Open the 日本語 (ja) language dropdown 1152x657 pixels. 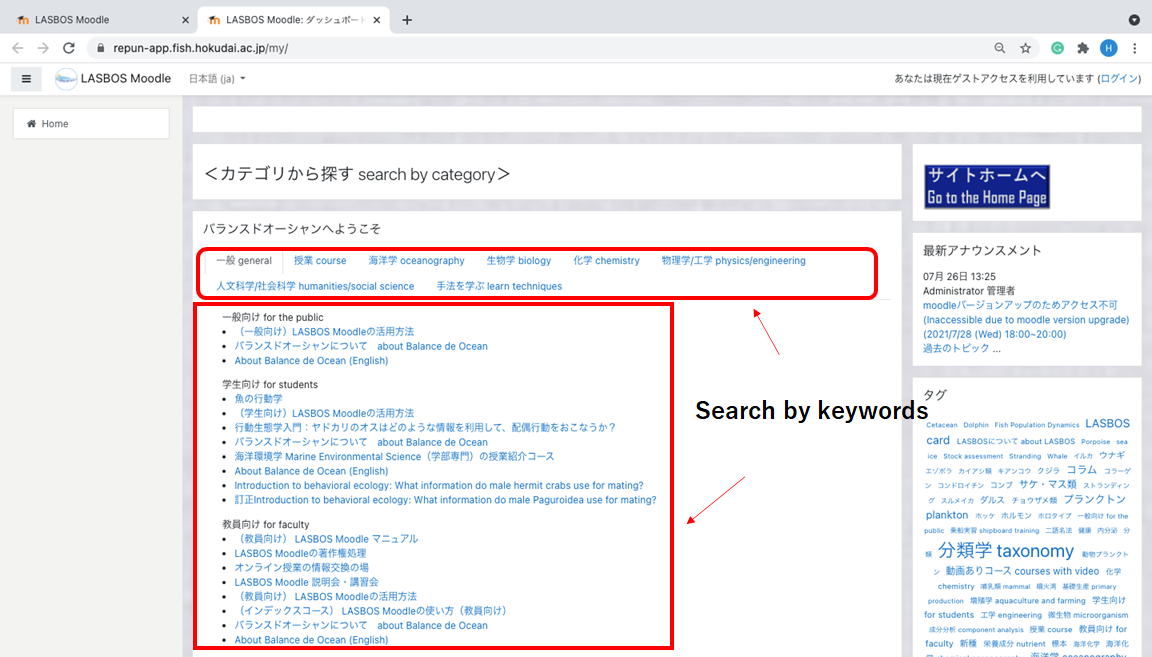(217, 79)
